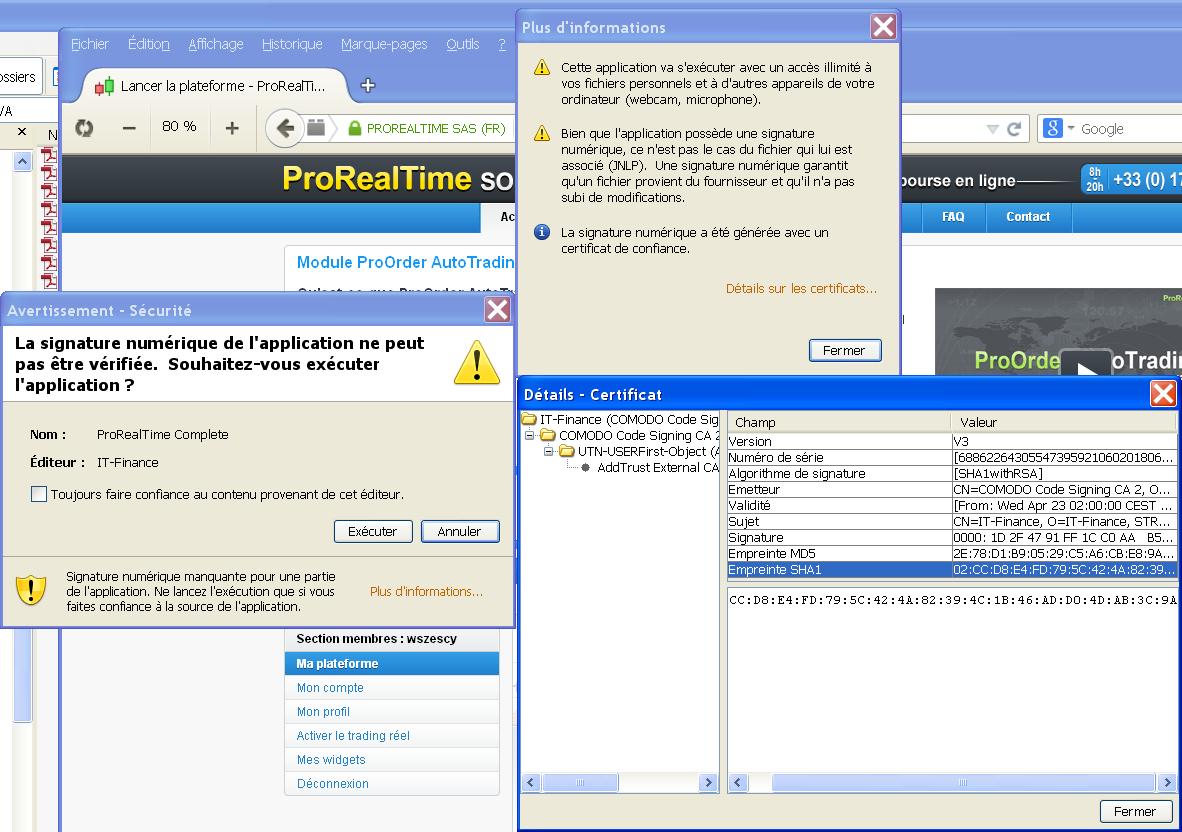Click the reload icon left of zoom controls
Viewport: 1182px width, 832px height.
tap(84, 128)
